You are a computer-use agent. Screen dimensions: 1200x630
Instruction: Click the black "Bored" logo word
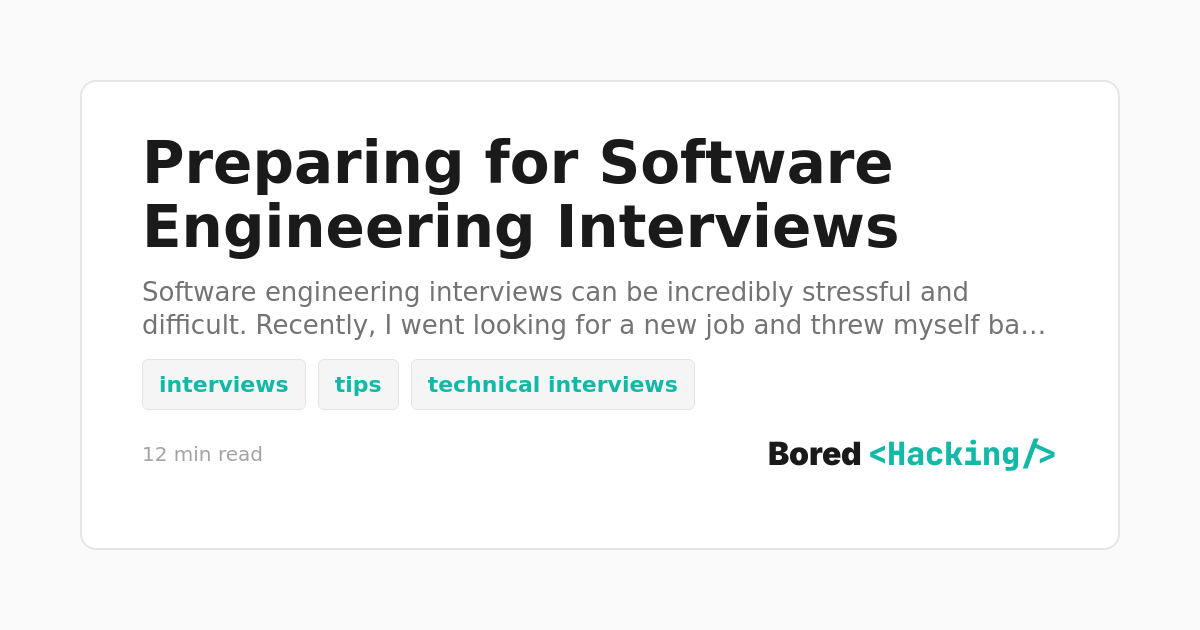[814, 455]
